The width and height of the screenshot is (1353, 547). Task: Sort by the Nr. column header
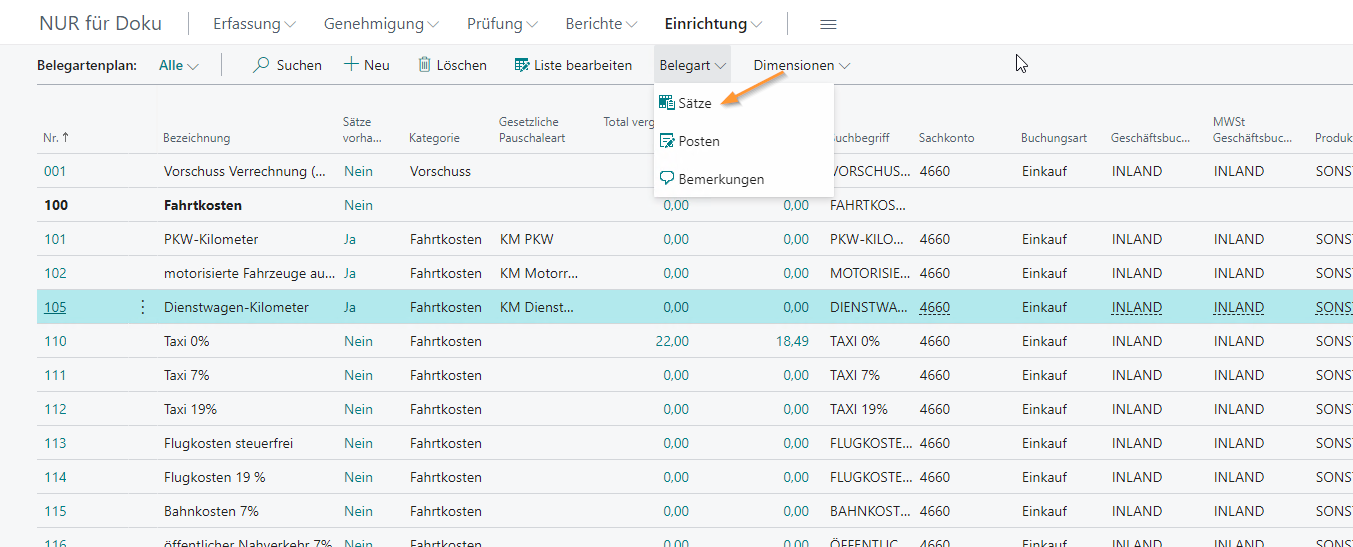point(50,138)
